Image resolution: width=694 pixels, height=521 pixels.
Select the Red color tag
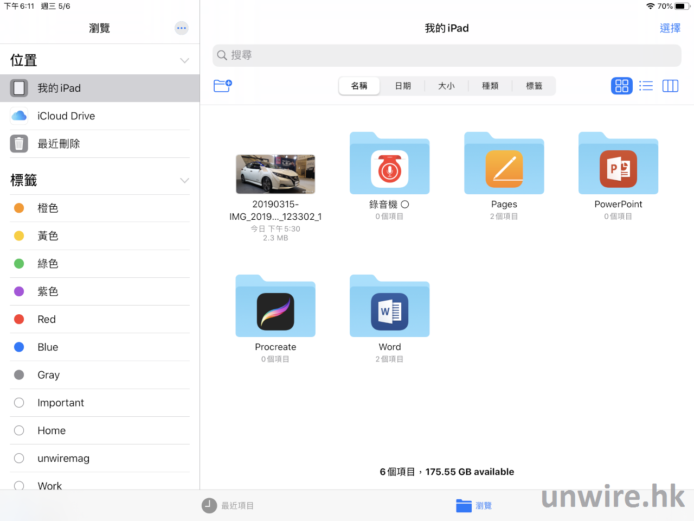point(46,319)
